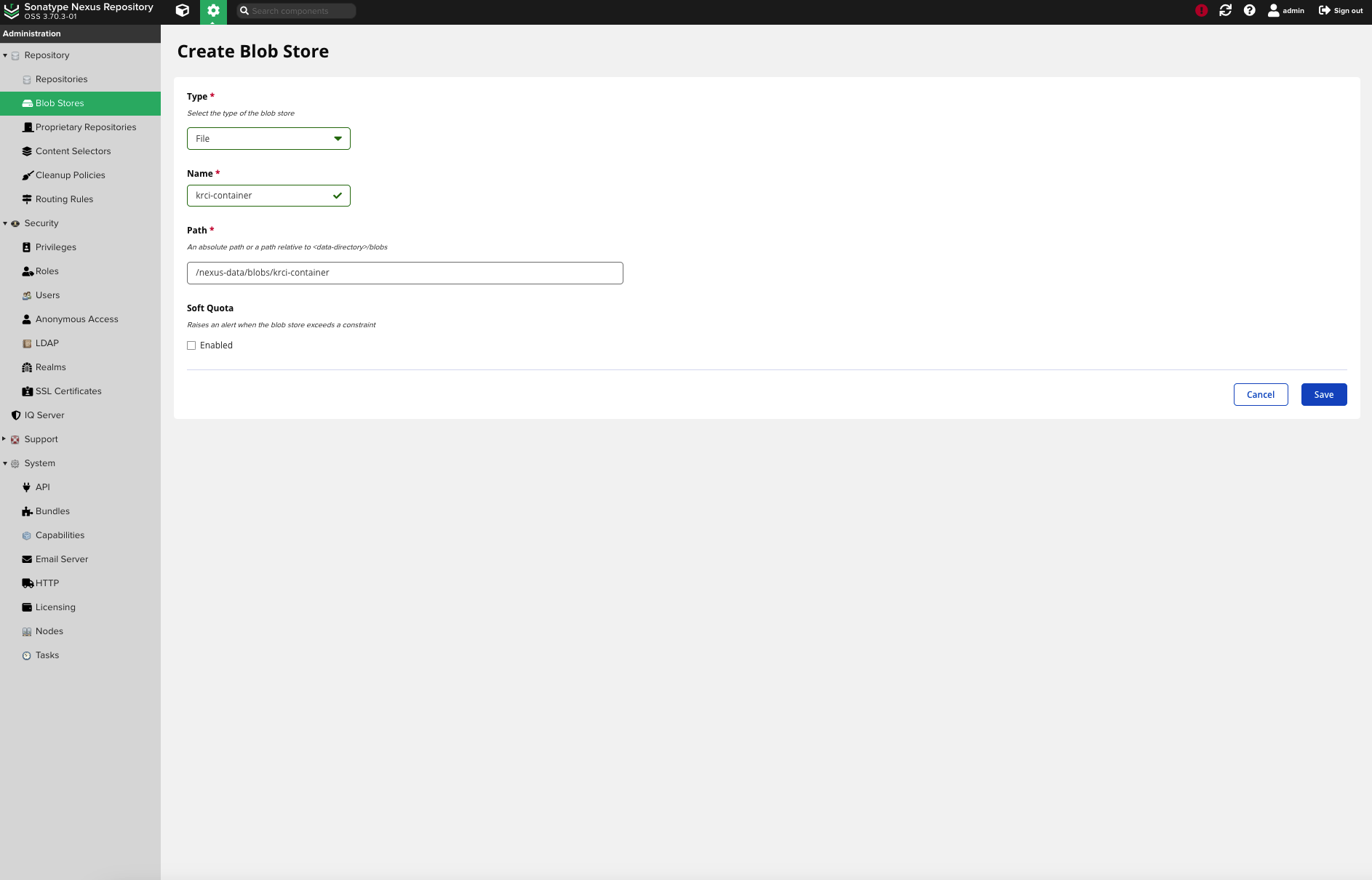Select SSL Certificates in the sidebar

click(x=68, y=391)
